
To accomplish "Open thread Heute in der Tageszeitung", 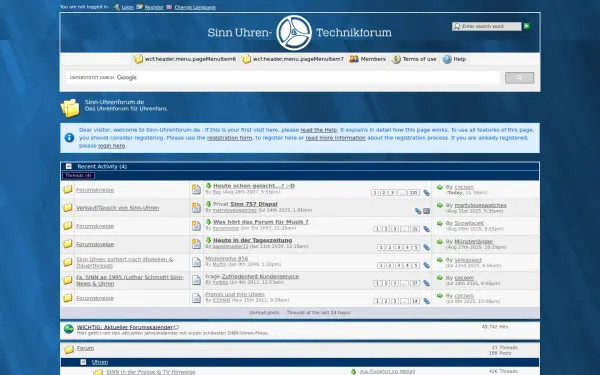I will (x=253, y=240).
